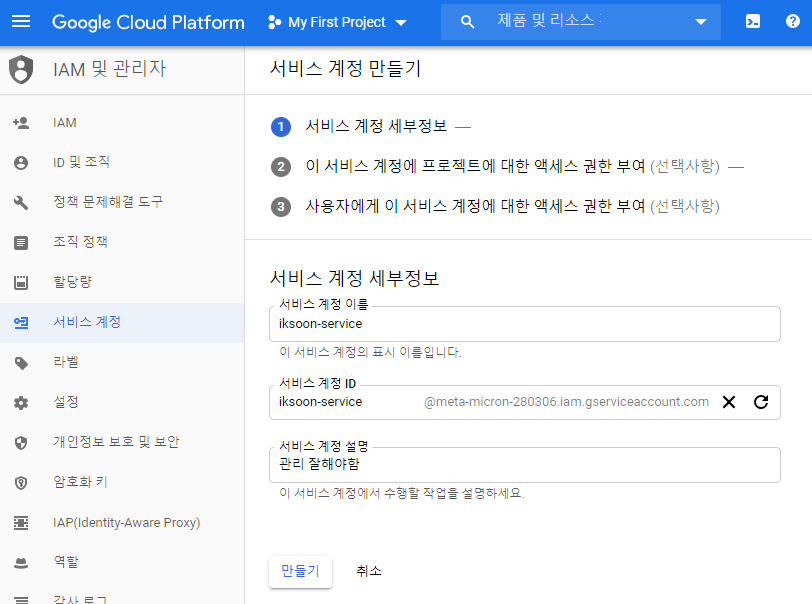Click the 서비스 계정 세부정보 section heading

coord(355,278)
